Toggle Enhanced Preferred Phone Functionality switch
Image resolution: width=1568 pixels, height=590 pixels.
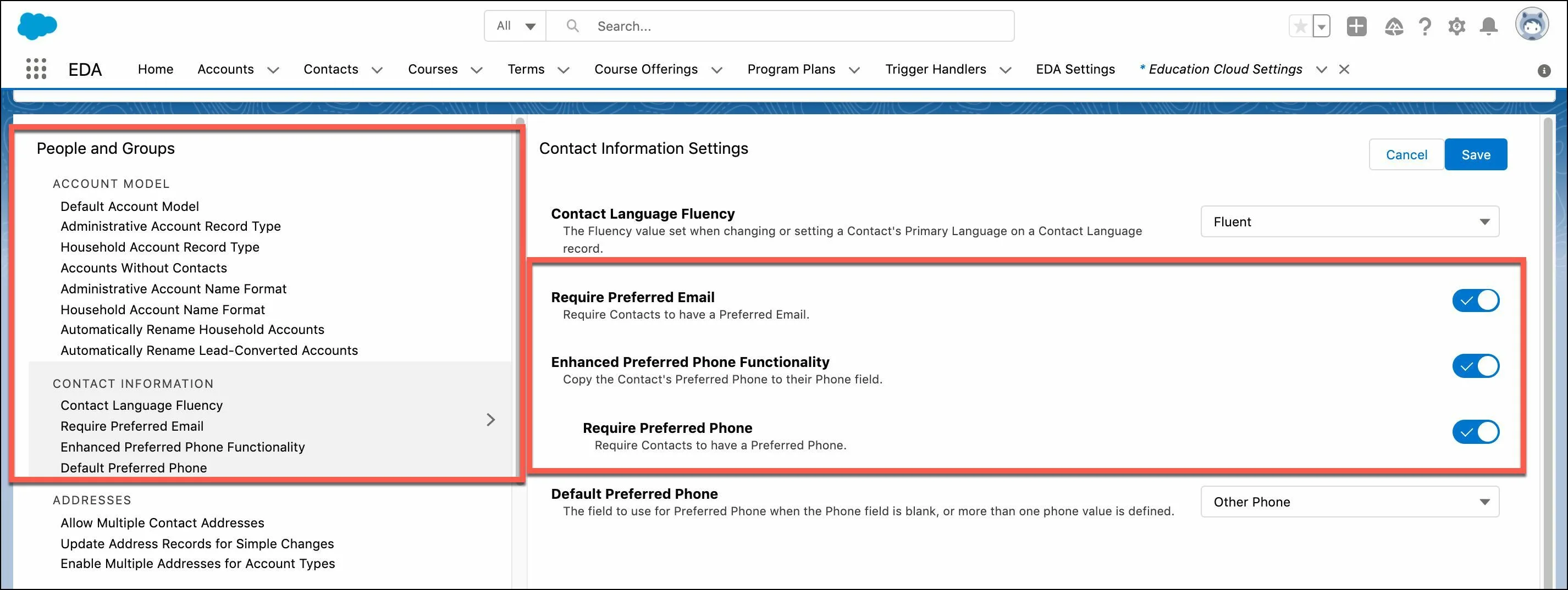coord(1476,366)
